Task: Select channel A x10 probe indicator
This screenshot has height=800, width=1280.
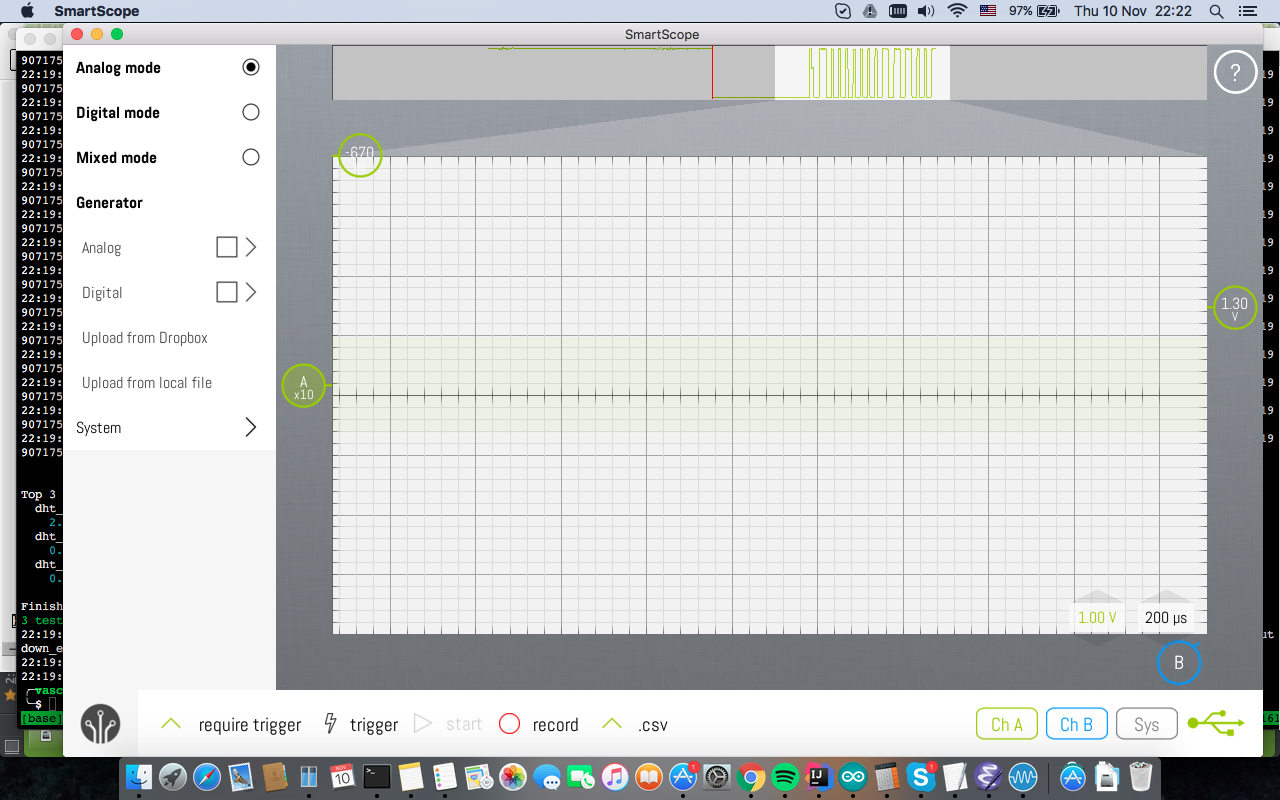Action: coord(304,385)
